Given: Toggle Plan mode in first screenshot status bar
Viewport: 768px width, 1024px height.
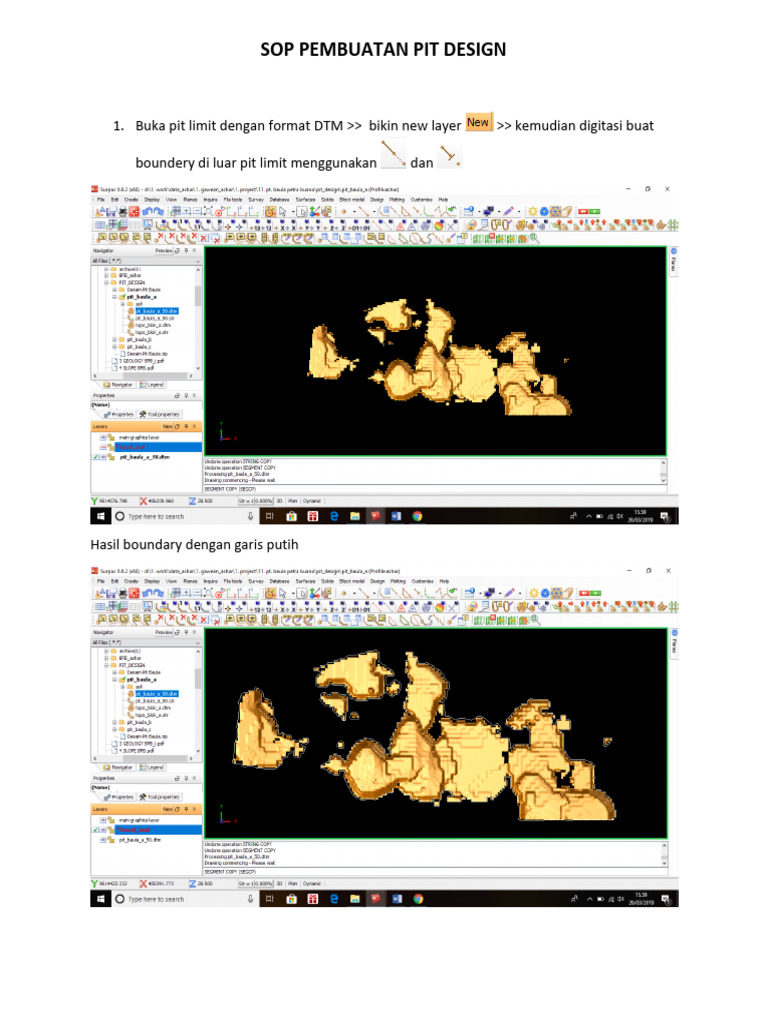Looking at the screenshot, I should [x=293, y=501].
